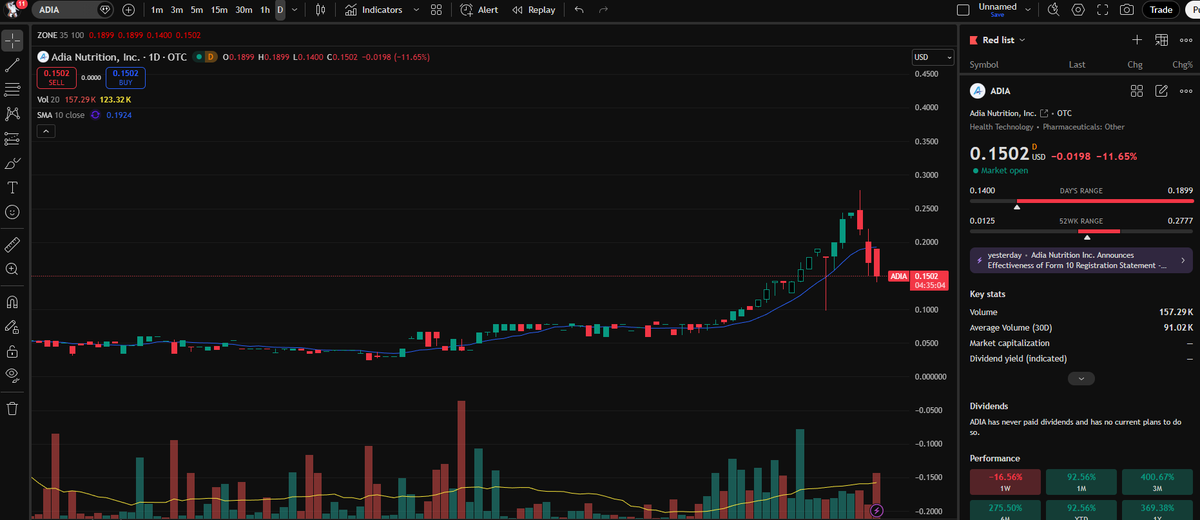This screenshot has height=520, width=1200.
Task: Expand the timeframe interval dropdown arrow
Action: coord(294,10)
